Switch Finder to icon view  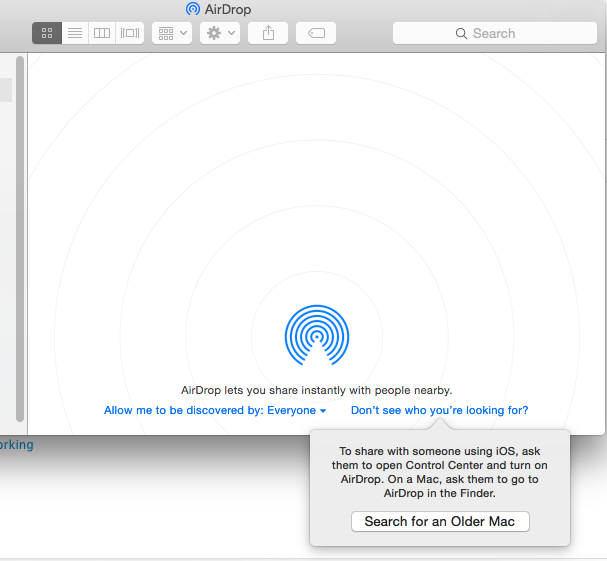[47, 33]
